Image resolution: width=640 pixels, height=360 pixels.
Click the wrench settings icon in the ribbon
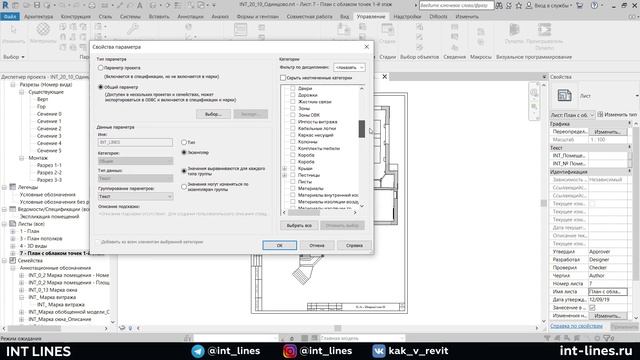(132, 29)
